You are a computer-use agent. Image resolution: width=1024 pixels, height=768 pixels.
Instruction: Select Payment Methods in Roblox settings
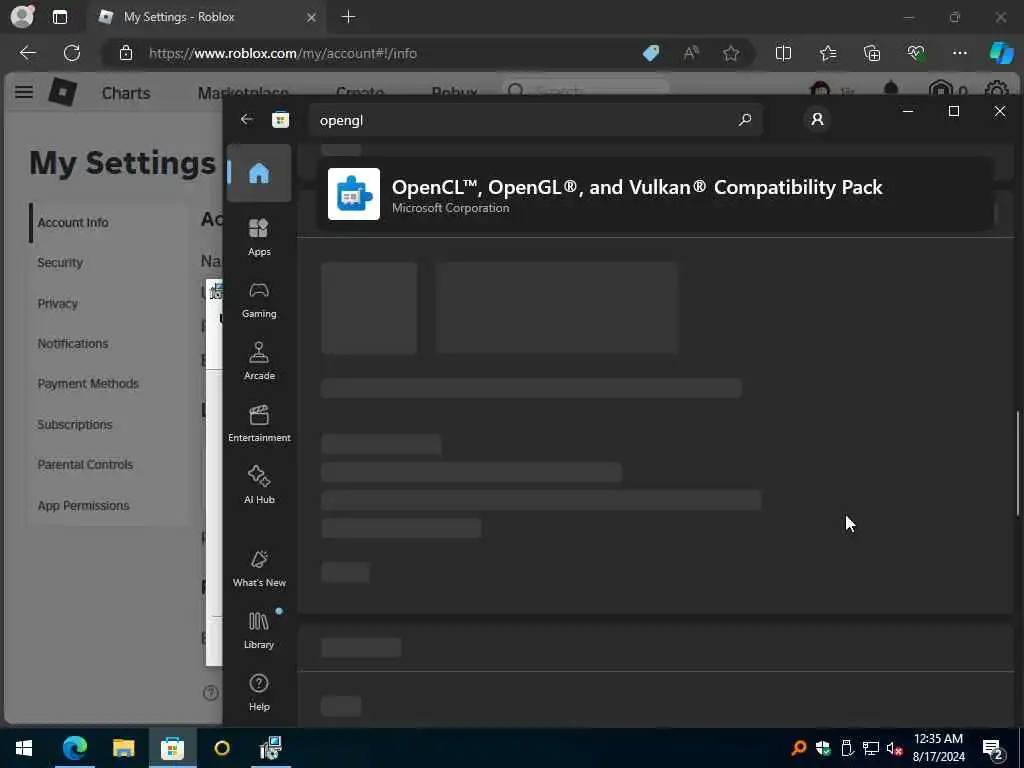pos(88,384)
